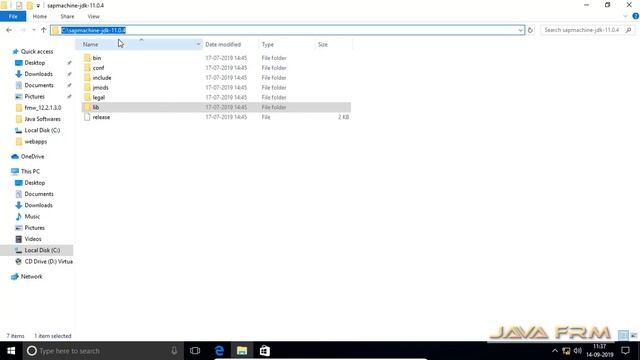The height and width of the screenshot is (360, 640).
Task: Open the Java Softwares folder shortcut
Action: click(x=42, y=119)
